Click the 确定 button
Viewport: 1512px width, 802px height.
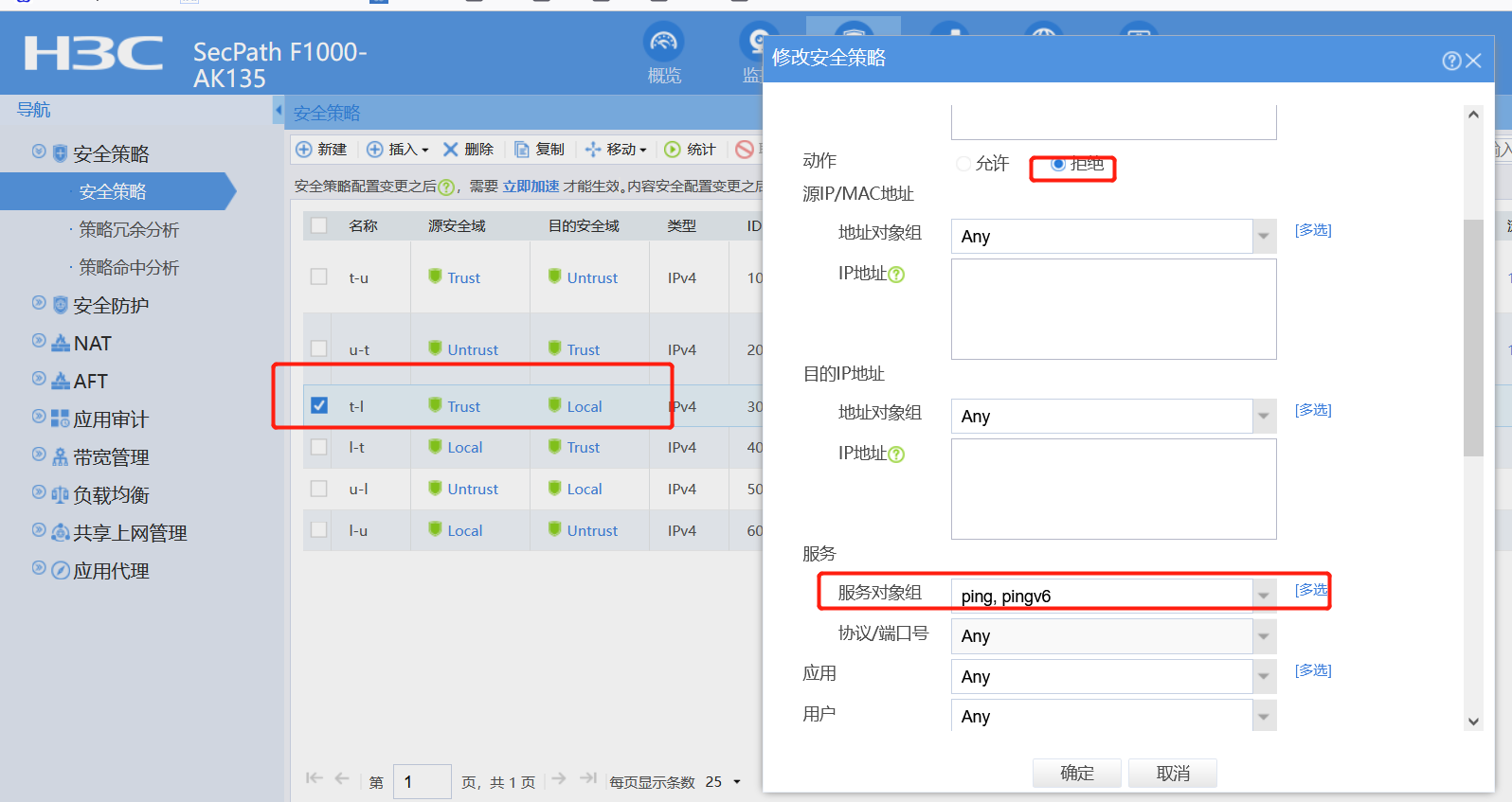[x=1076, y=773]
